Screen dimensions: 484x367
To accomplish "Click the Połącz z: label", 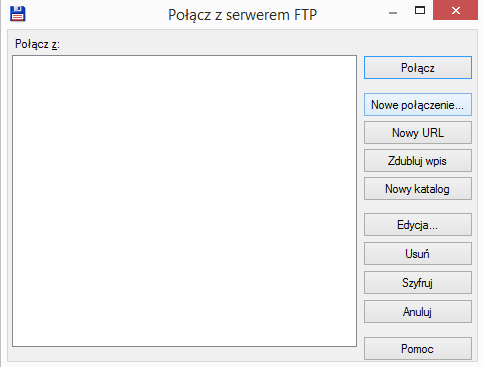I will pyautogui.click(x=37, y=44).
